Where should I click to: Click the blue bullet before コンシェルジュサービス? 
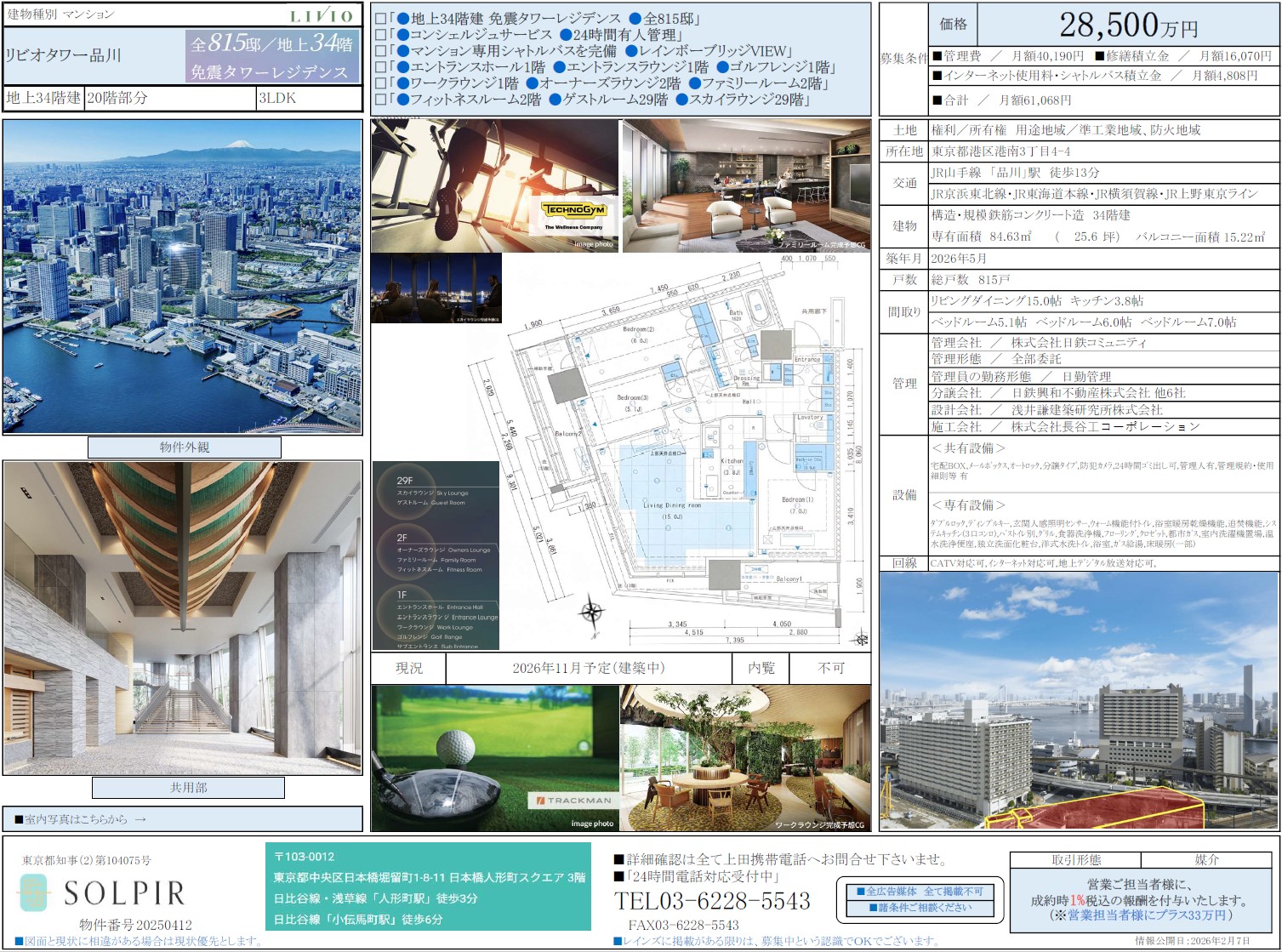(x=402, y=35)
